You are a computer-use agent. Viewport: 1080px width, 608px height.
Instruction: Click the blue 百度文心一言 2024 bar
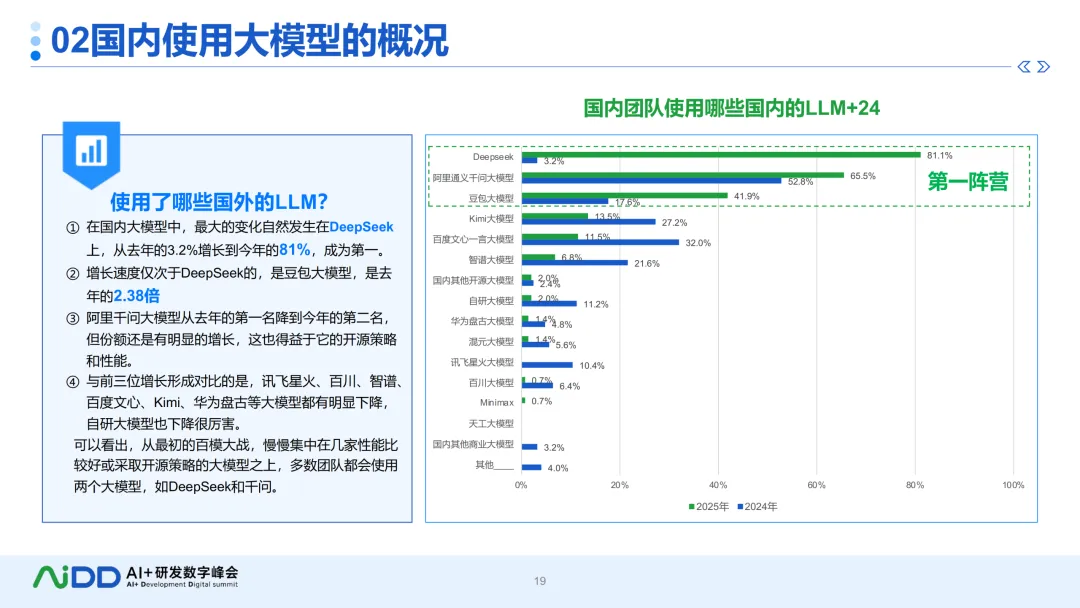601,242
